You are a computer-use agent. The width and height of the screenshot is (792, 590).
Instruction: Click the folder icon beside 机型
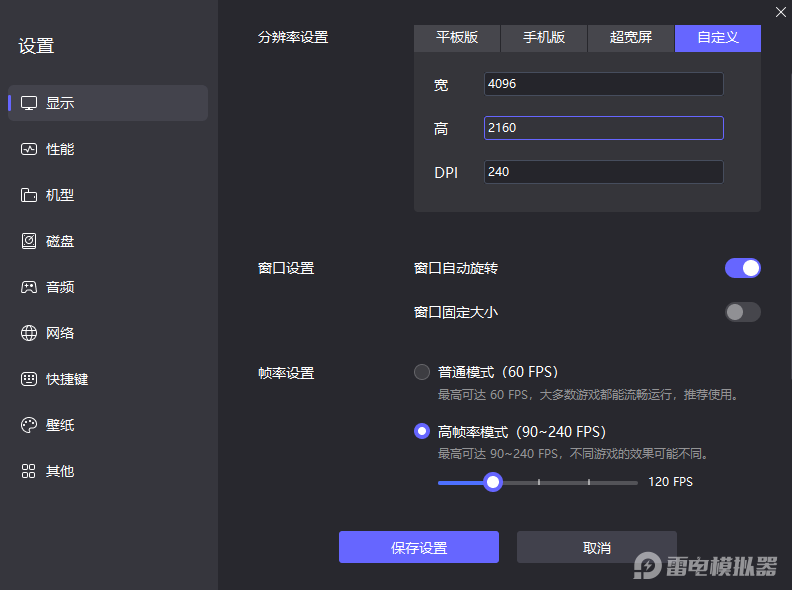pyautogui.click(x=29, y=195)
